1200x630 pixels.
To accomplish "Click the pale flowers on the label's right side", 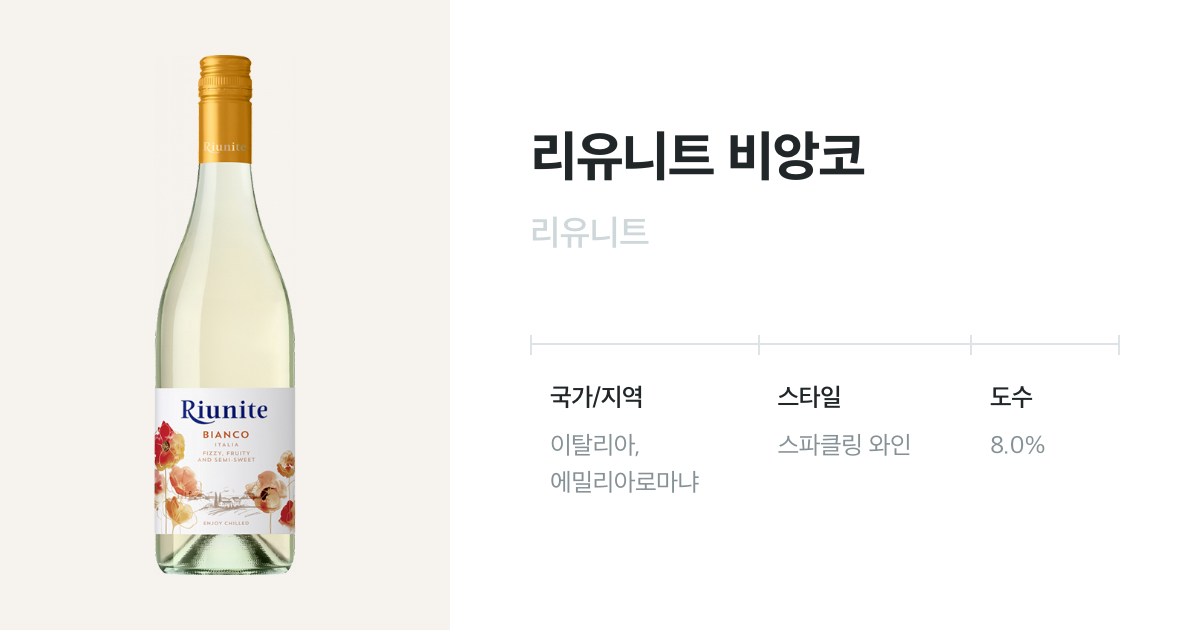I will click(x=270, y=490).
